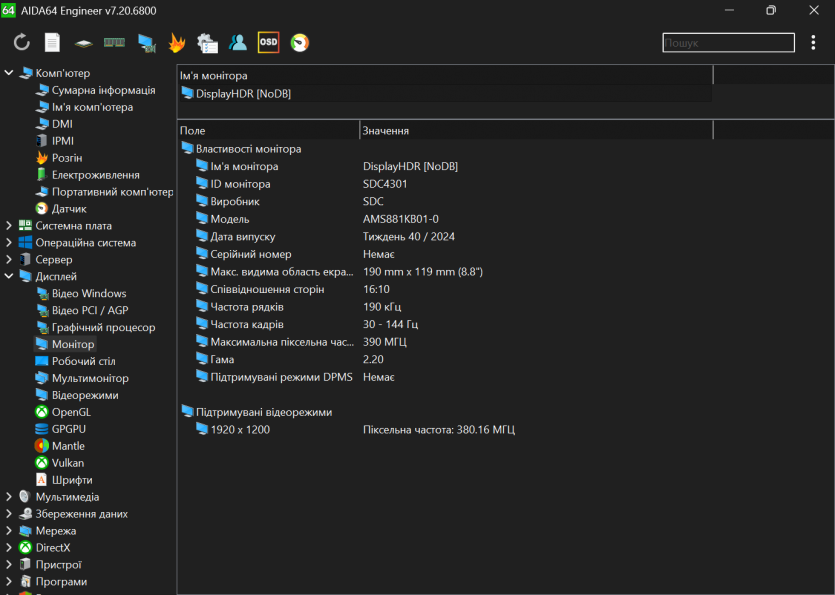835x595 pixels.
Task: Click the Значення column header
Action: click(385, 131)
